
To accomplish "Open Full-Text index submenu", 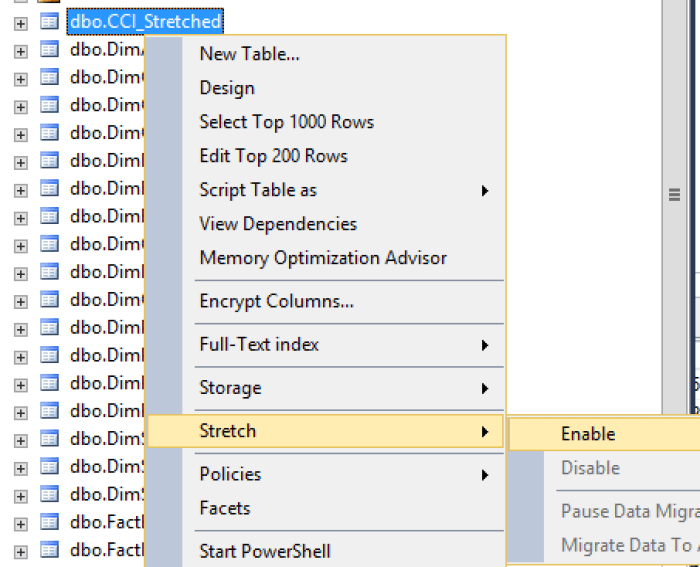I will pos(259,345).
